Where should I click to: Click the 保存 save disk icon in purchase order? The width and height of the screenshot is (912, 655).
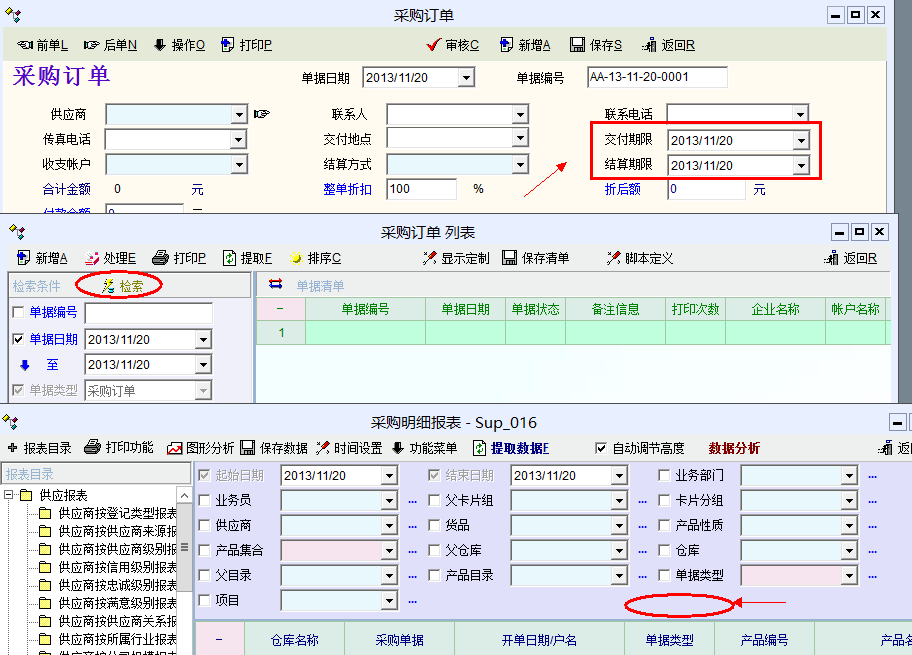tap(577, 45)
